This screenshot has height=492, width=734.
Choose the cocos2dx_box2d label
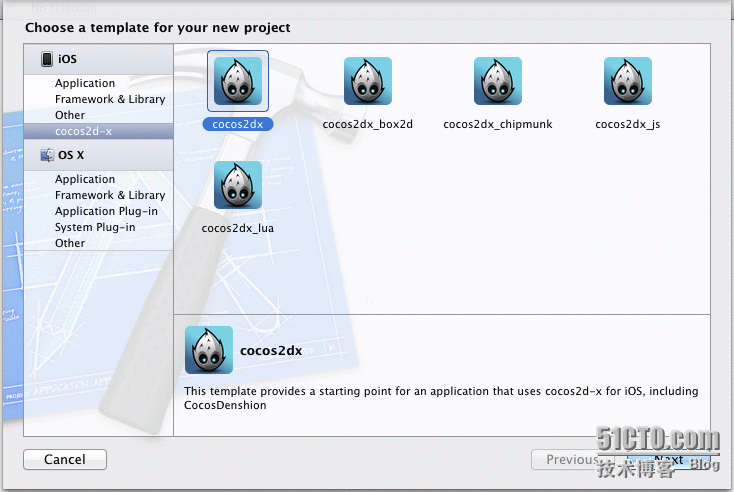coord(367,124)
